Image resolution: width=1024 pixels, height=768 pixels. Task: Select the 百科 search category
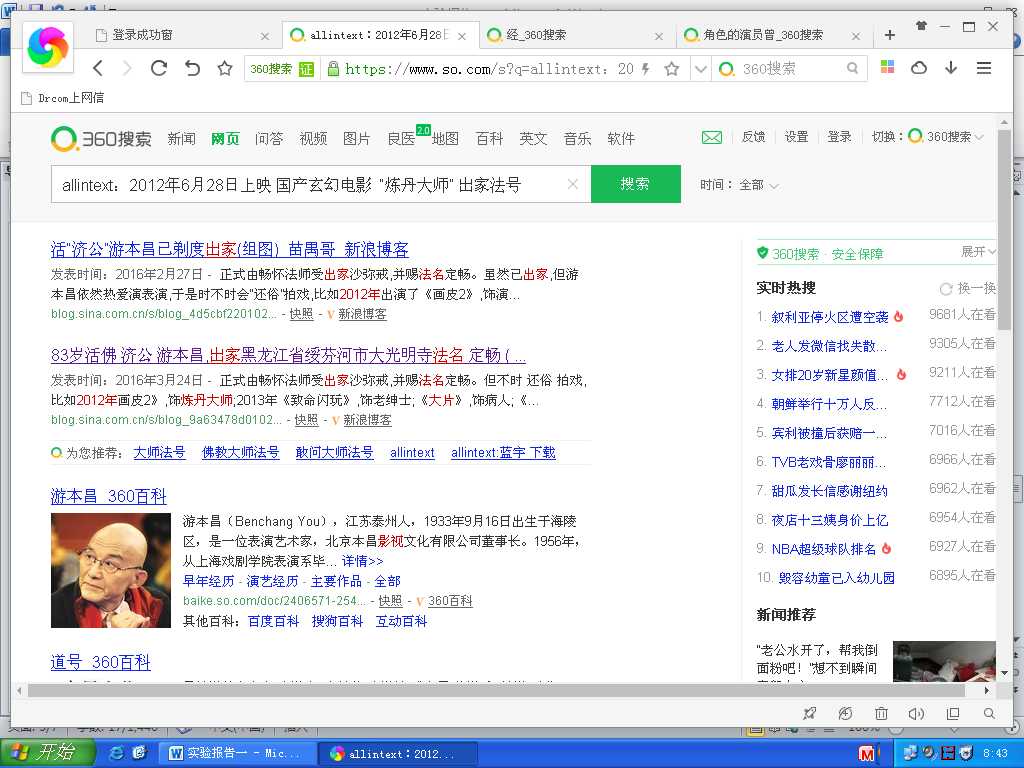(x=489, y=138)
